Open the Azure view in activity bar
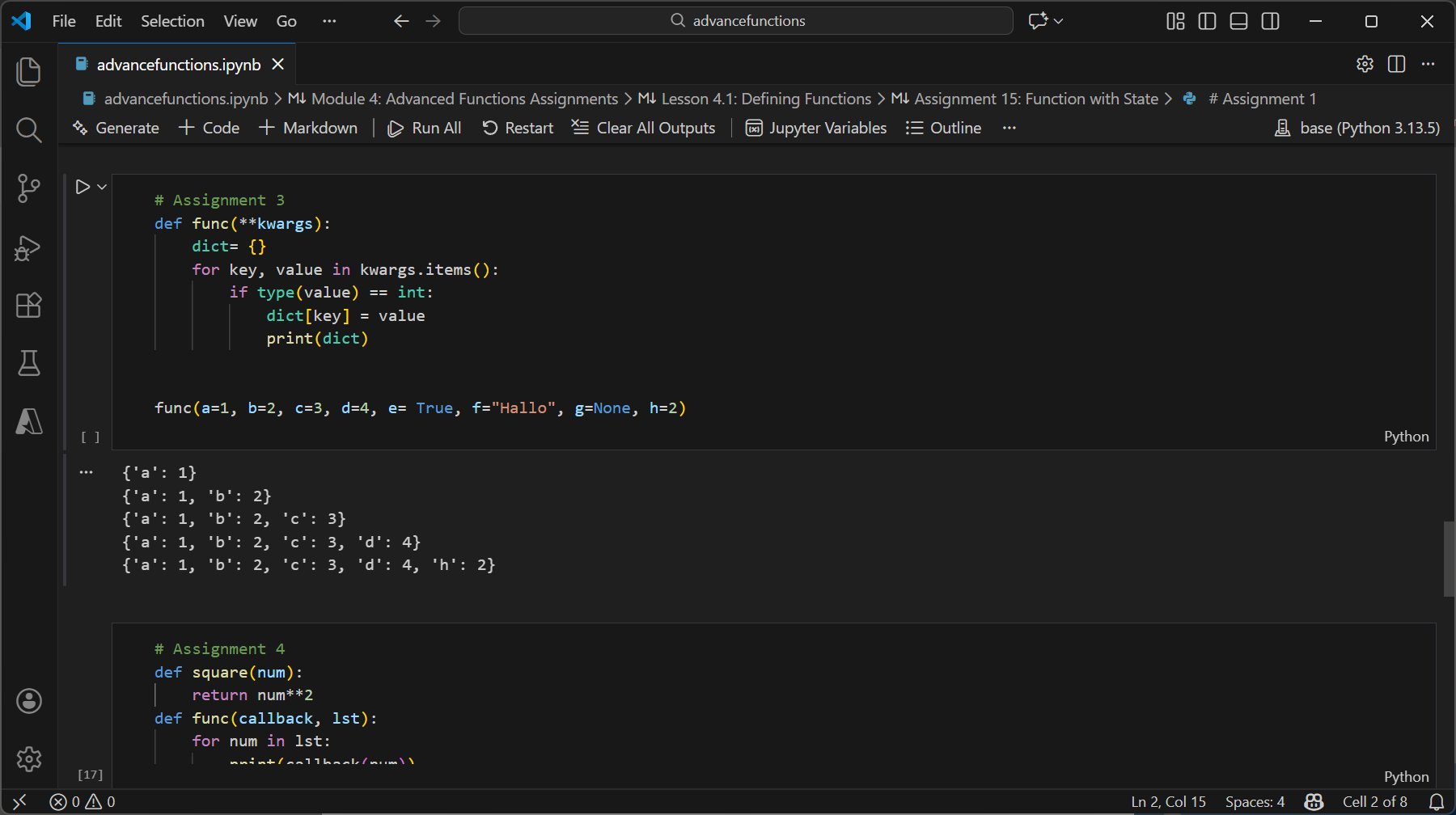The width and height of the screenshot is (1456, 815). pyautogui.click(x=29, y=421)
